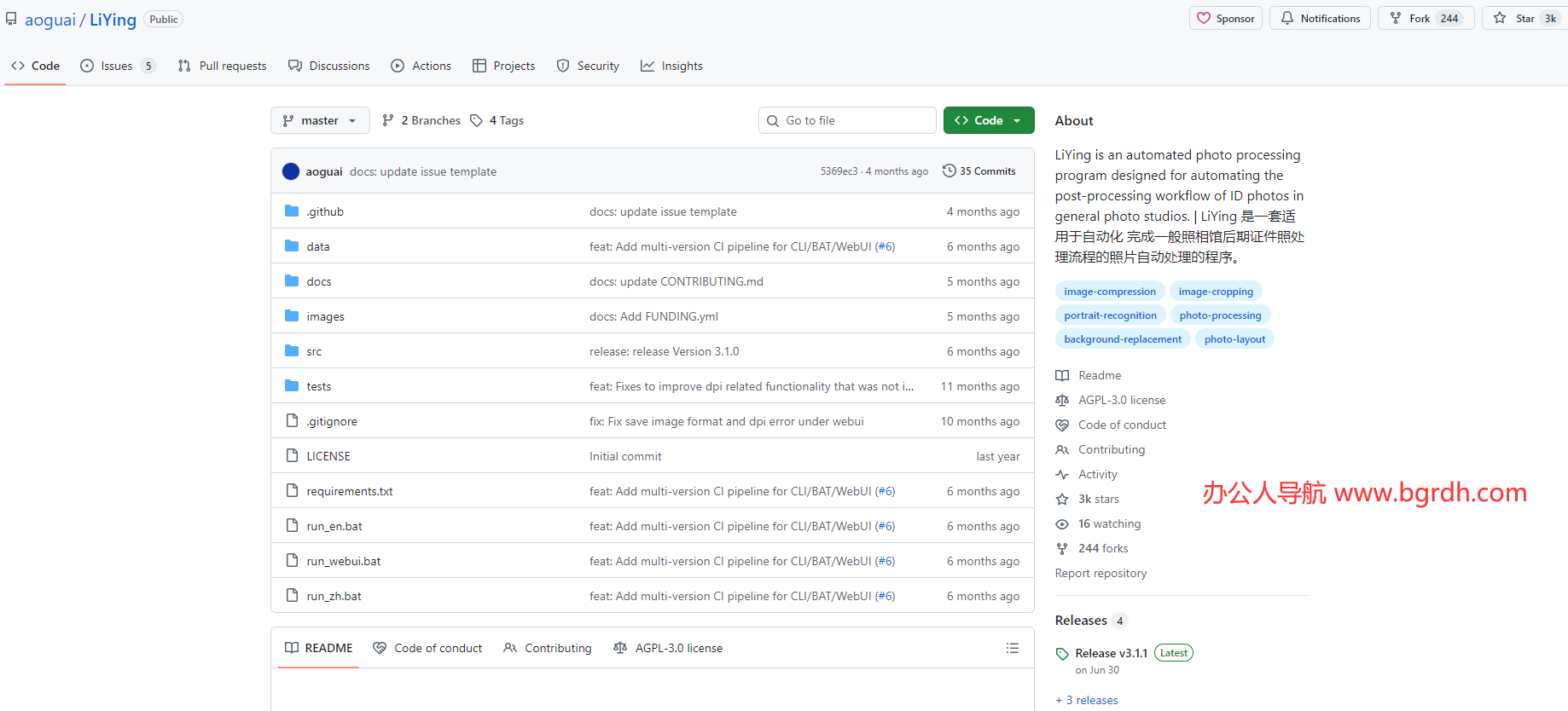
Task: Star the LiYing repository
Action: [x=1524, y=18]
